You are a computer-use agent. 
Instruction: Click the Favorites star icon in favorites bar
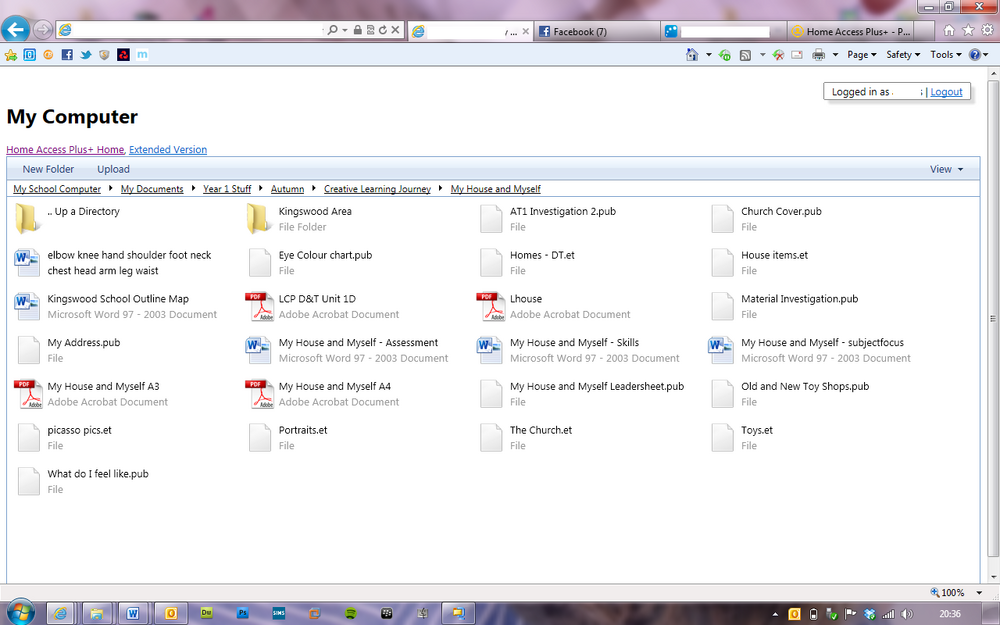11,55
